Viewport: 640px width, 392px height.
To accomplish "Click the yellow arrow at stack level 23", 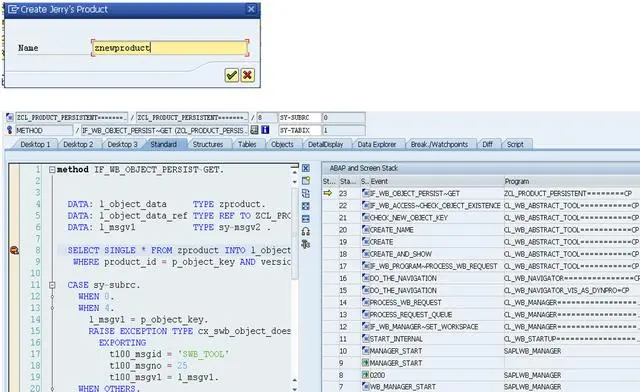I will [x=328, y=193].
